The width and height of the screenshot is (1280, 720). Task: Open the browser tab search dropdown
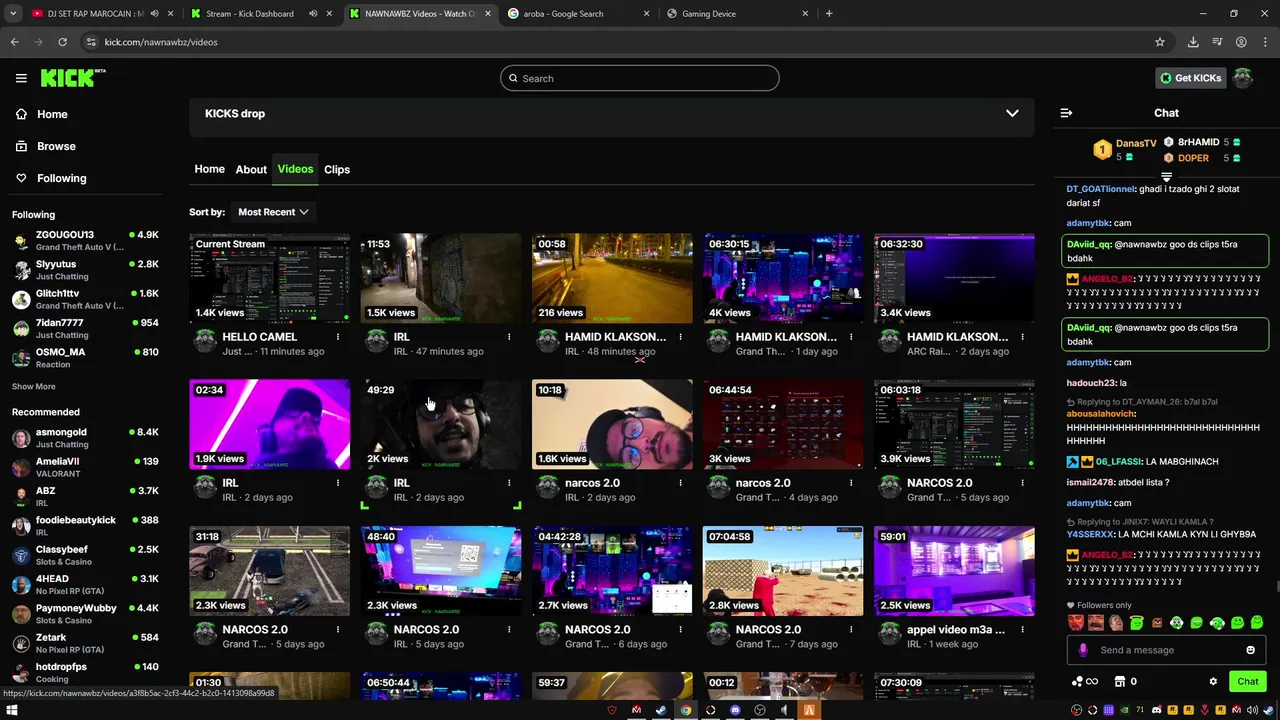coord(12,14)
